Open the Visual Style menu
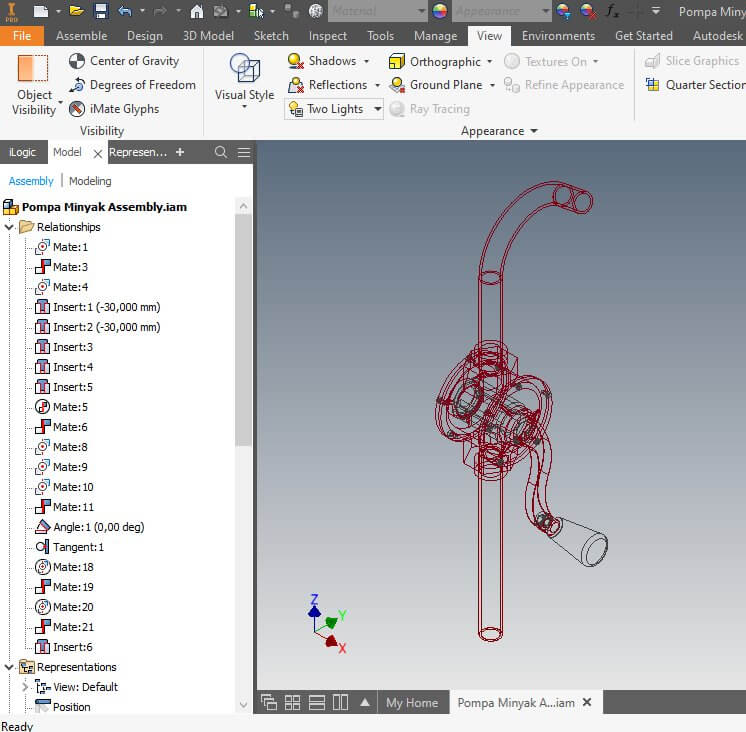This screenshot has height=732, width=746. (x=245, y=81)
